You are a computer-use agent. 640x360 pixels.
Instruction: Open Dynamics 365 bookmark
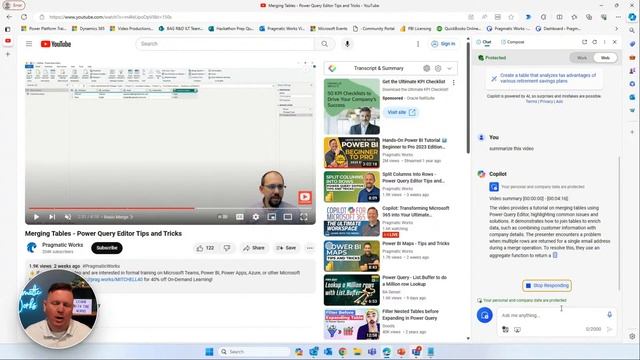88,29
